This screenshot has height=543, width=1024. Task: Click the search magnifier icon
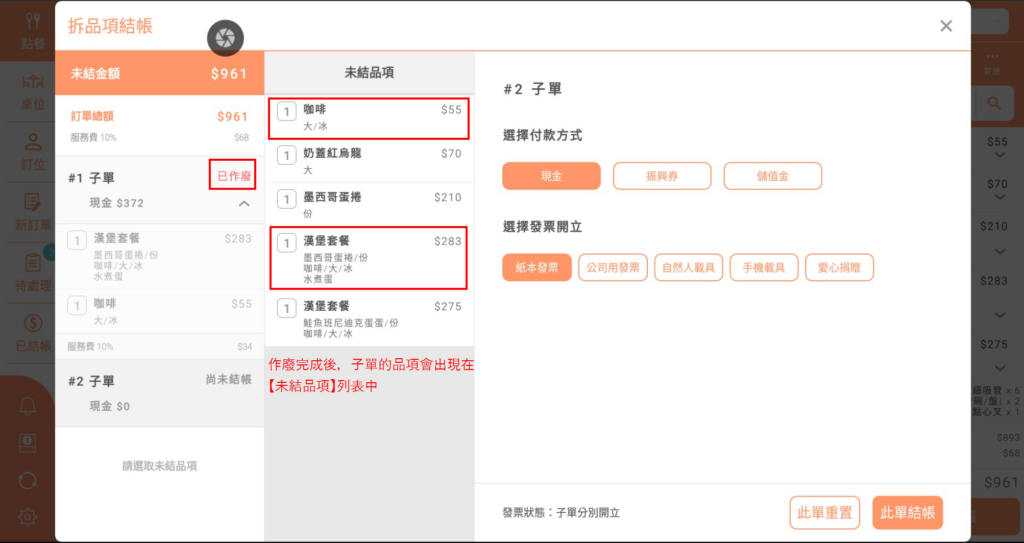coord(994,103)
